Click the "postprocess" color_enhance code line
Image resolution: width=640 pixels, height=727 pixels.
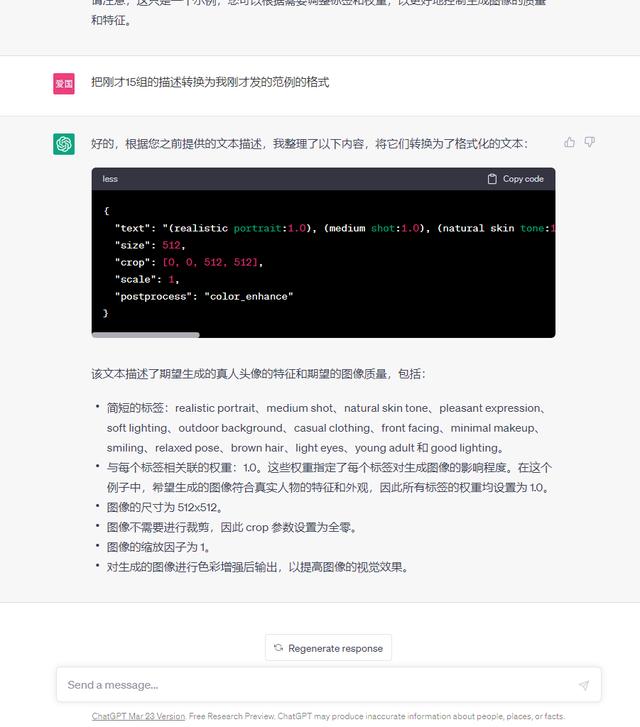click(204, 296)
